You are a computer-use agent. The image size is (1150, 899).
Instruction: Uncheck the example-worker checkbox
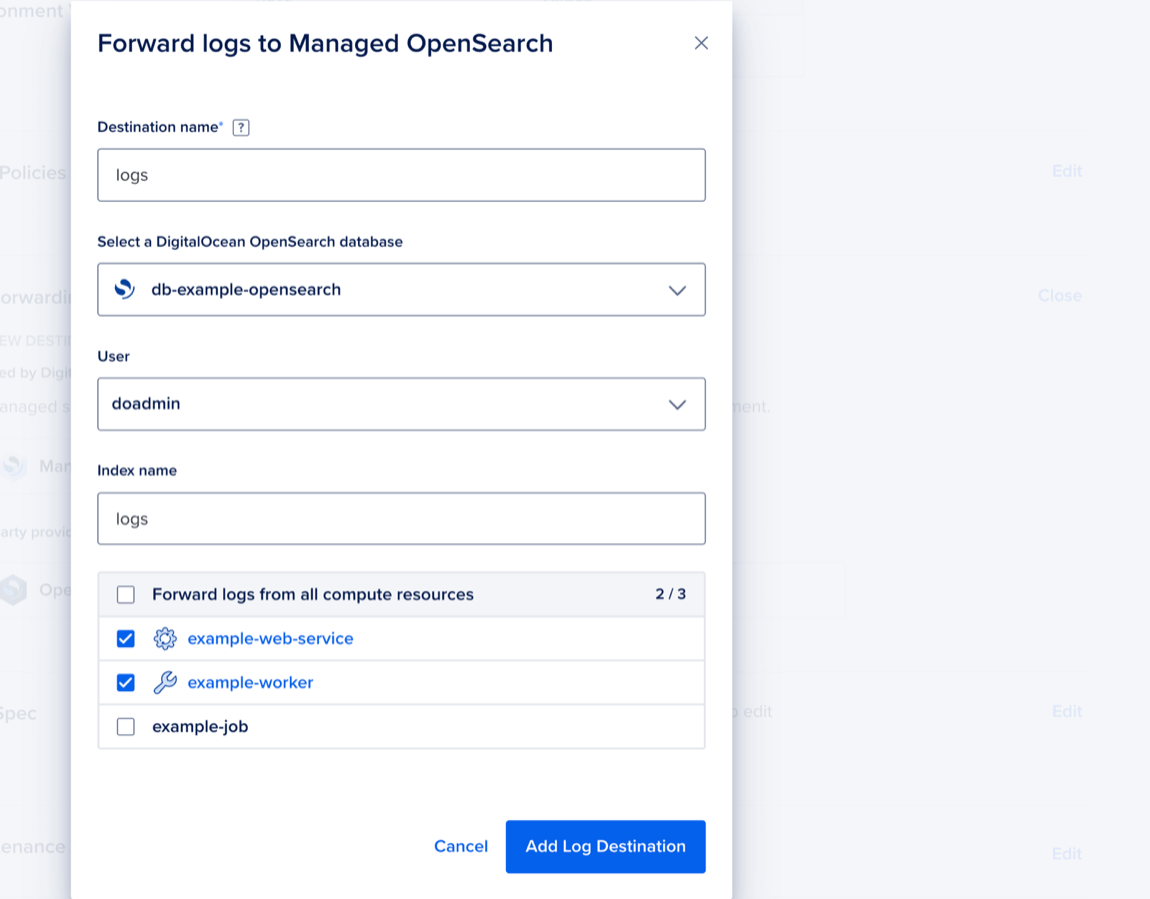[126, 682]
